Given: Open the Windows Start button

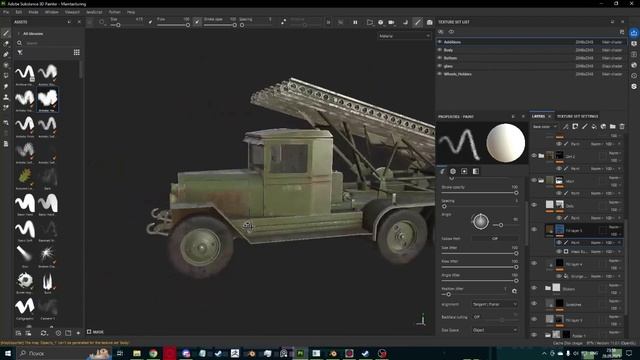Looking at the screenshot, I should pos(8,353).
